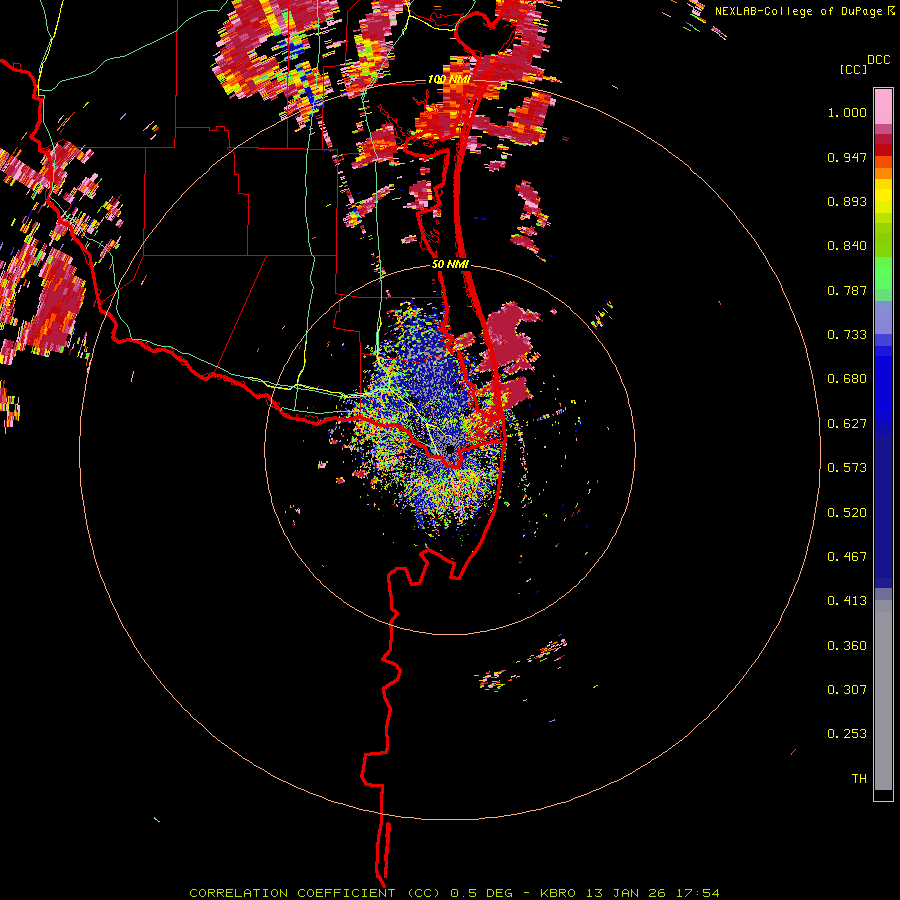Image resolution: width=900 pixels, height=900 pixels.
Task: Select the 0.733 scale value
Action: pyautogui.click(x=847, y=335)
